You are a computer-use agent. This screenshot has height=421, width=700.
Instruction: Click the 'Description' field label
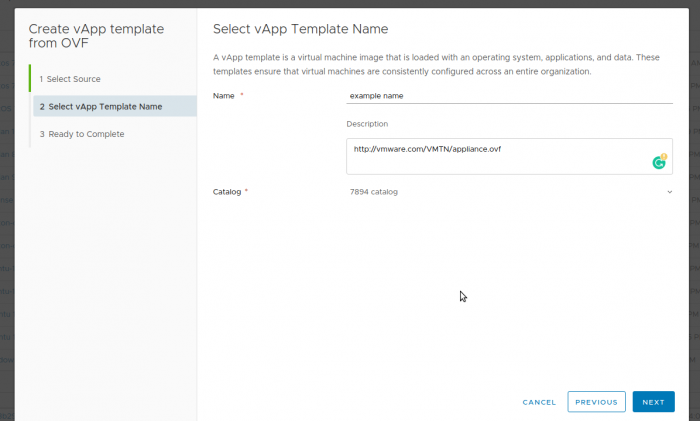(x=367, y=124)
